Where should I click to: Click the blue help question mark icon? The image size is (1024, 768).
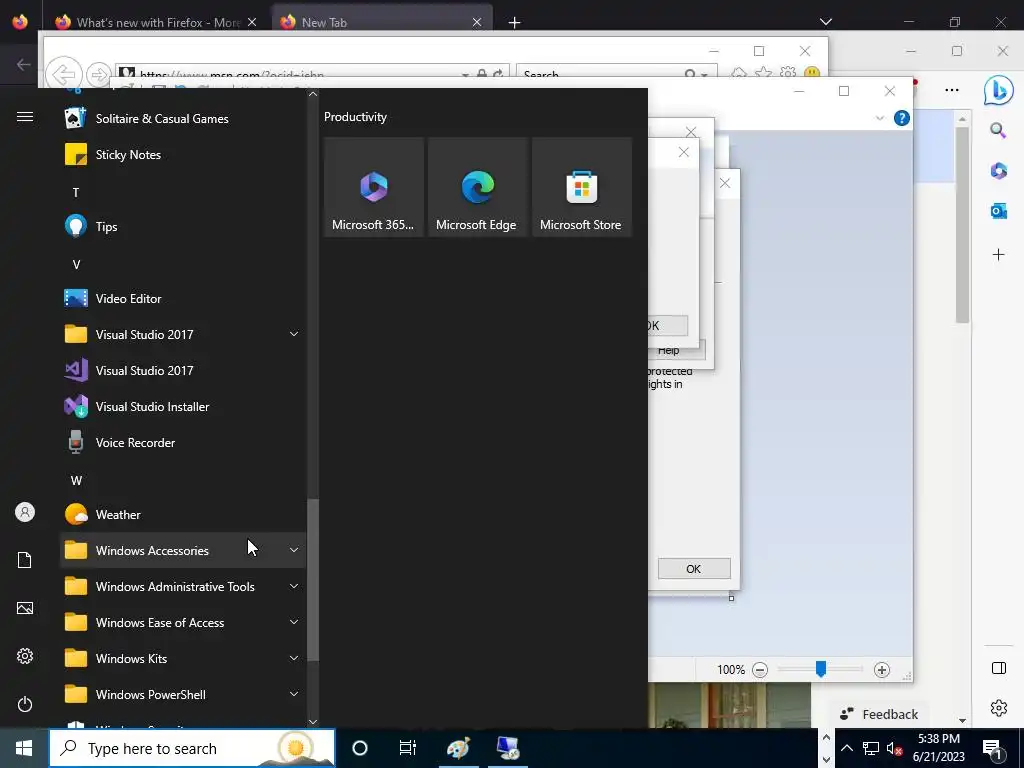tap(902, 118)
